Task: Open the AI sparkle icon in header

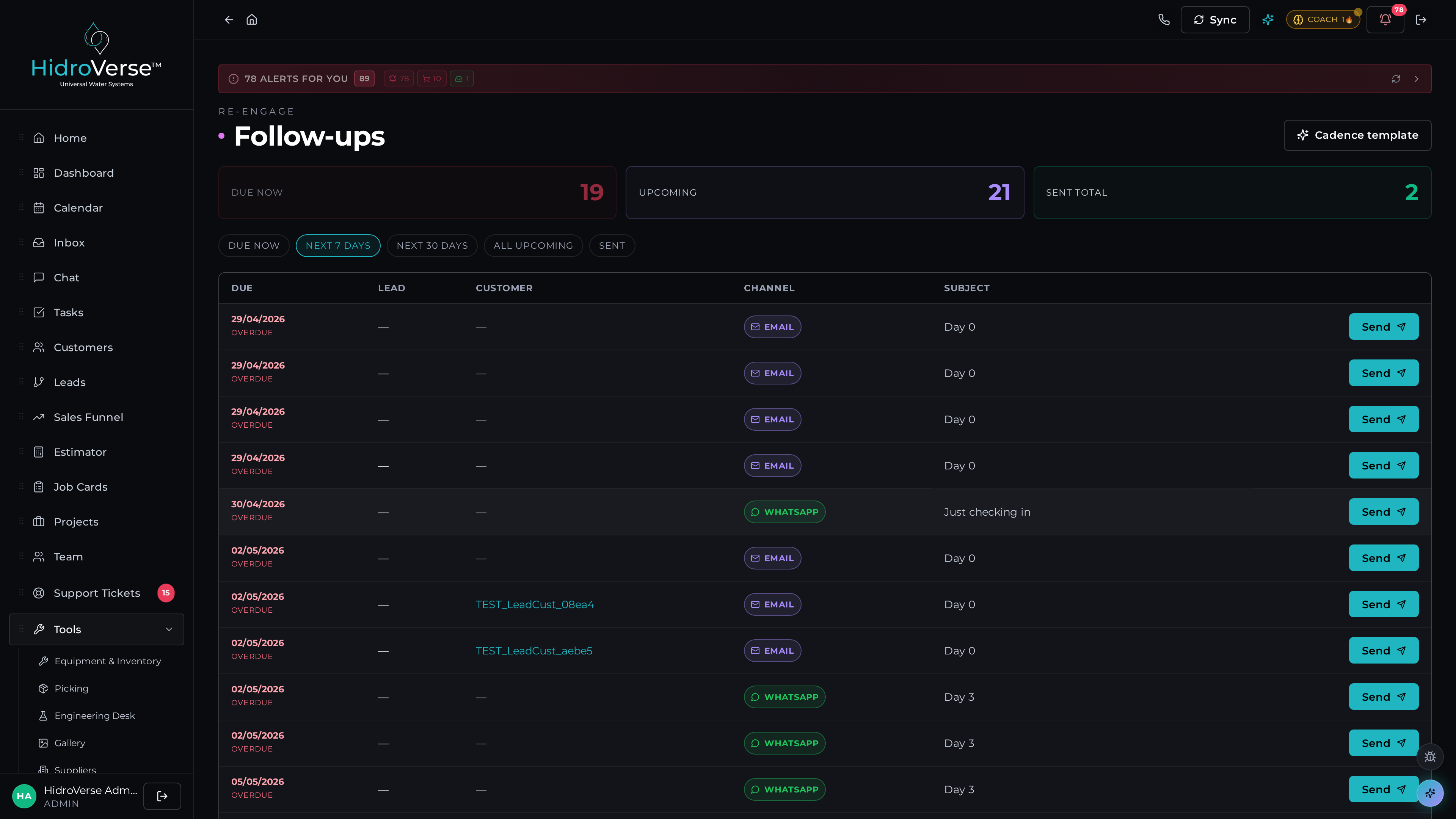Action: pos(1268,20)
